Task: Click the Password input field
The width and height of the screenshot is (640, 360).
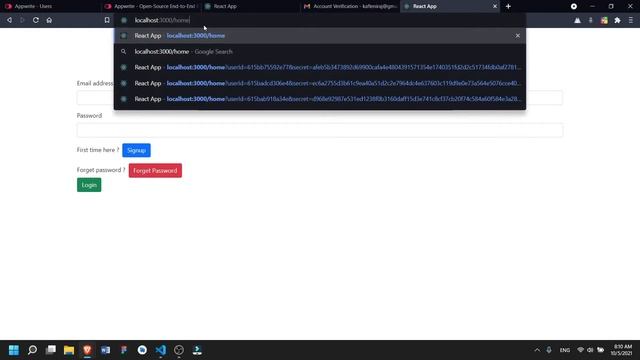Action: [320, 130]
